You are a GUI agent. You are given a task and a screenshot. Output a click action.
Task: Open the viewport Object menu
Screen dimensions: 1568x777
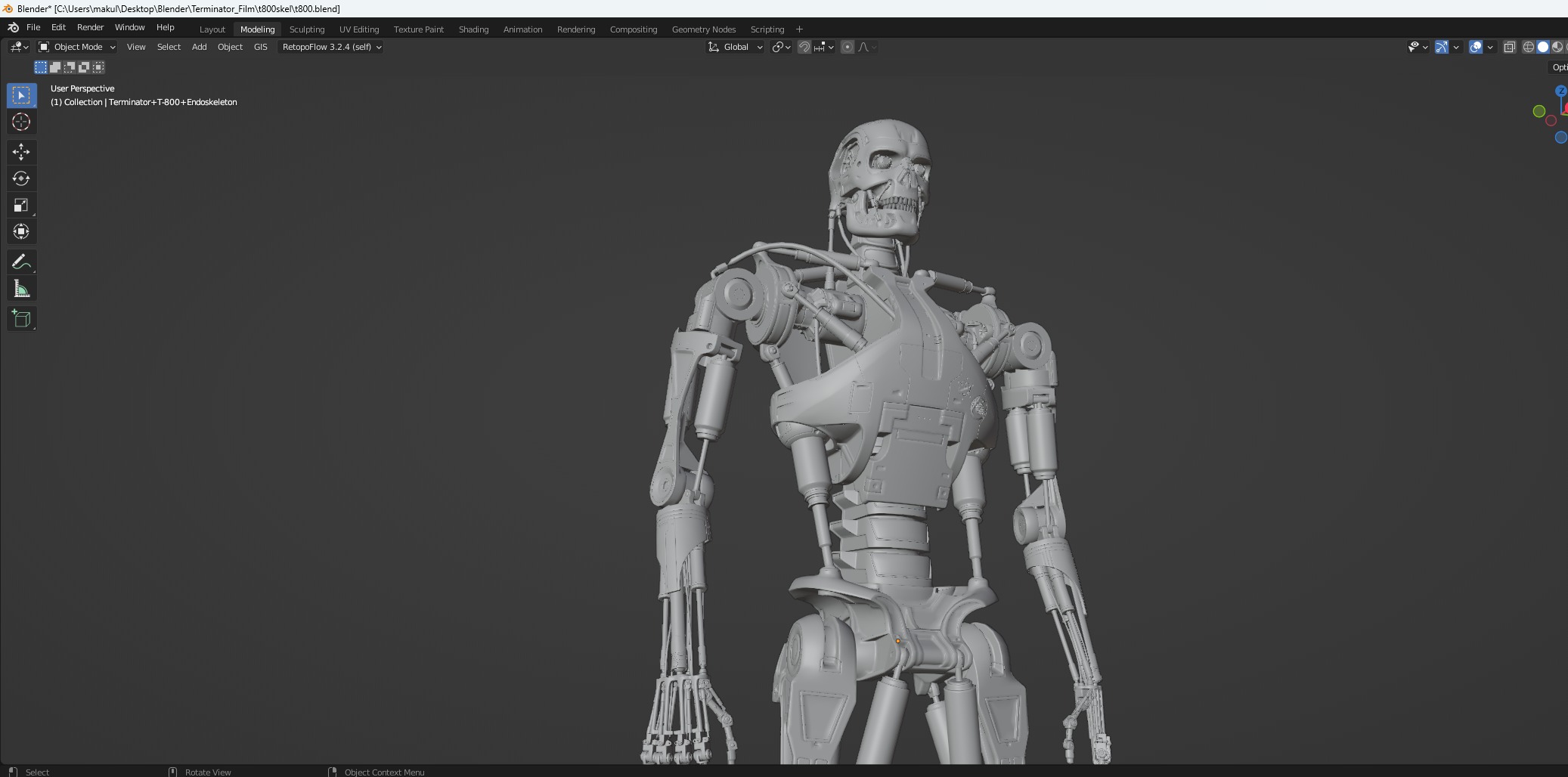[x=230, y=47]
